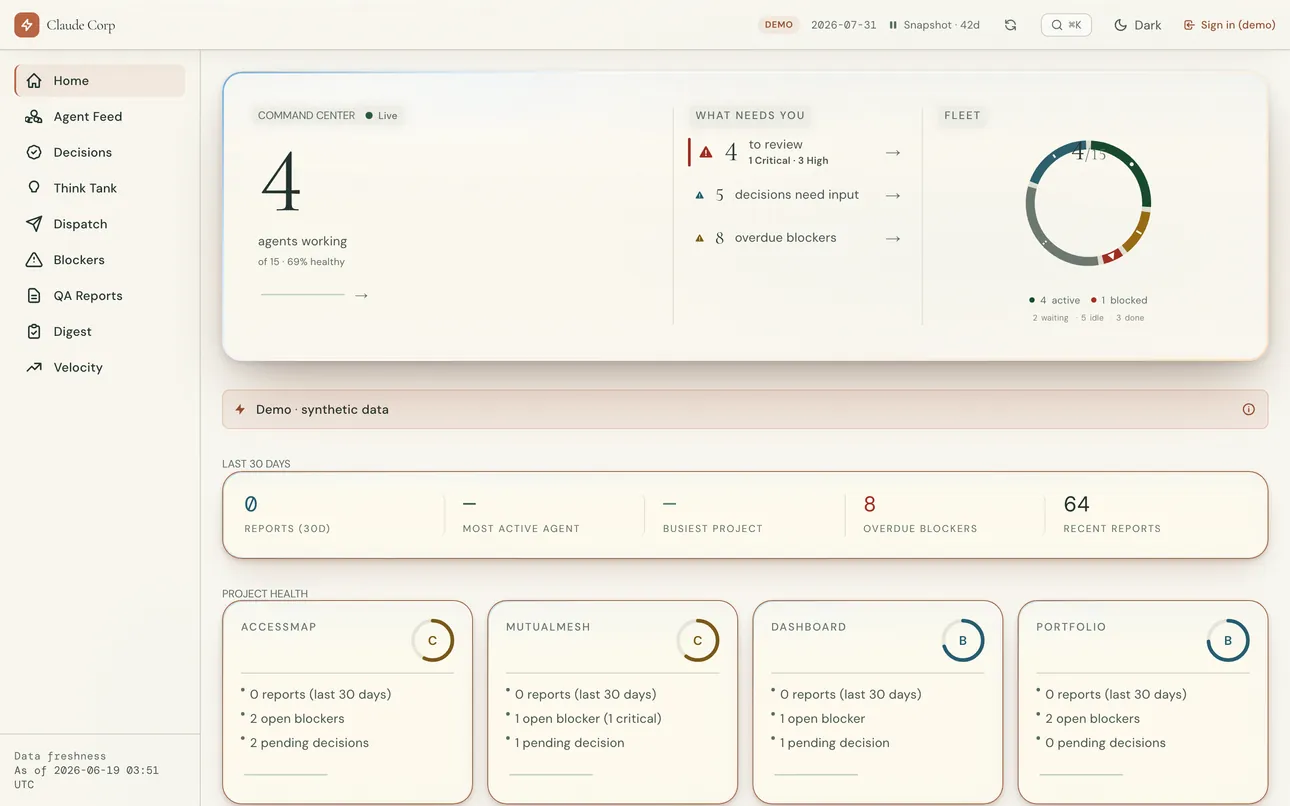Click the Busiest Project stat
The image size is (1290, 806).
coord(713,514)
